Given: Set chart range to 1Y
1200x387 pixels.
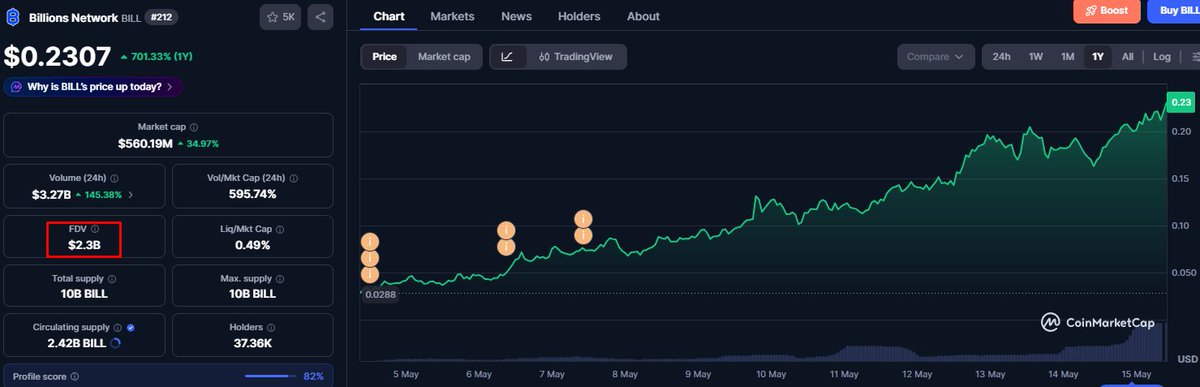Looking at the screenshot, I should (1098, 57).
